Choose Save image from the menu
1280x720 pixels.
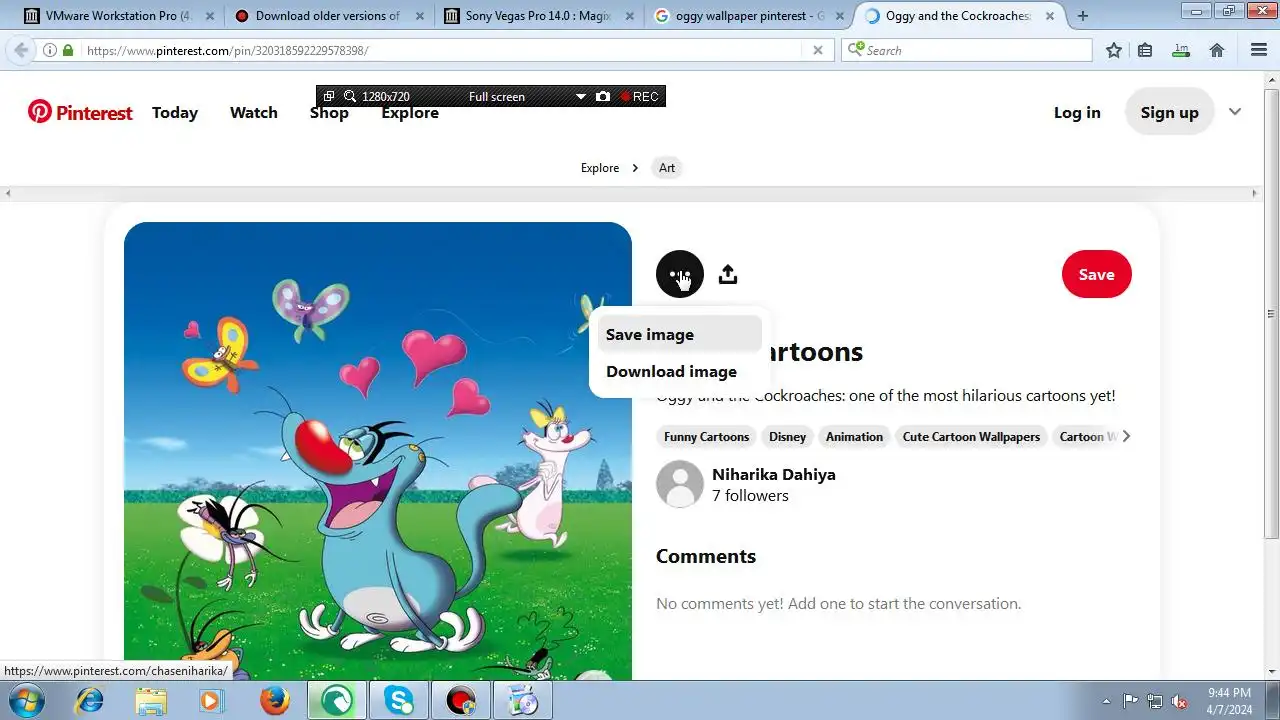[679, 335]
